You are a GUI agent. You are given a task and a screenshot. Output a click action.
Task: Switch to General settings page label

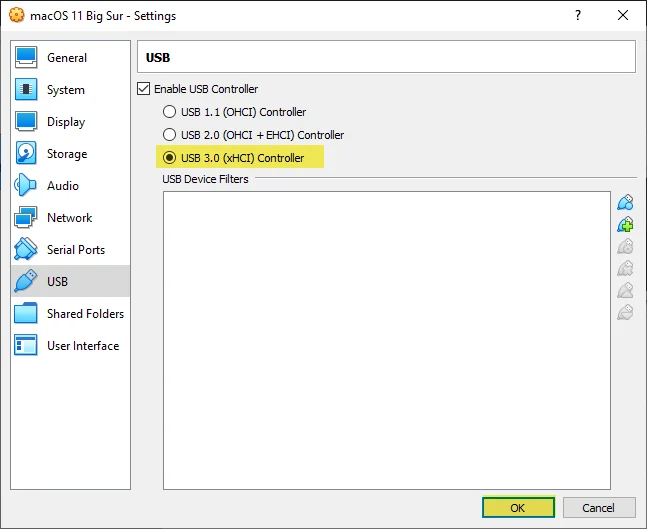(67, 58)
